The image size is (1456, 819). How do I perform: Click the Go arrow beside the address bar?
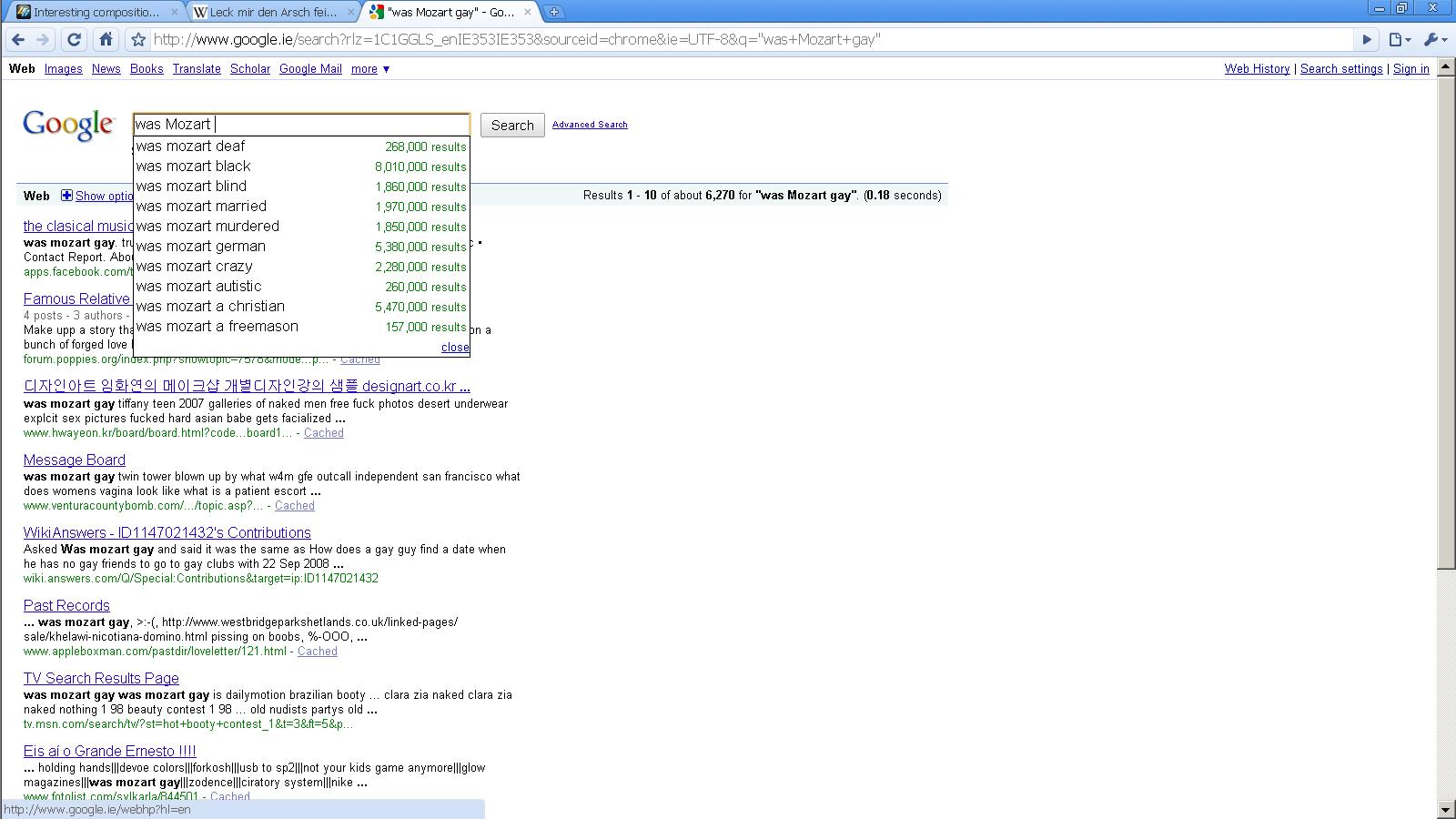(x=1366, y=40)
